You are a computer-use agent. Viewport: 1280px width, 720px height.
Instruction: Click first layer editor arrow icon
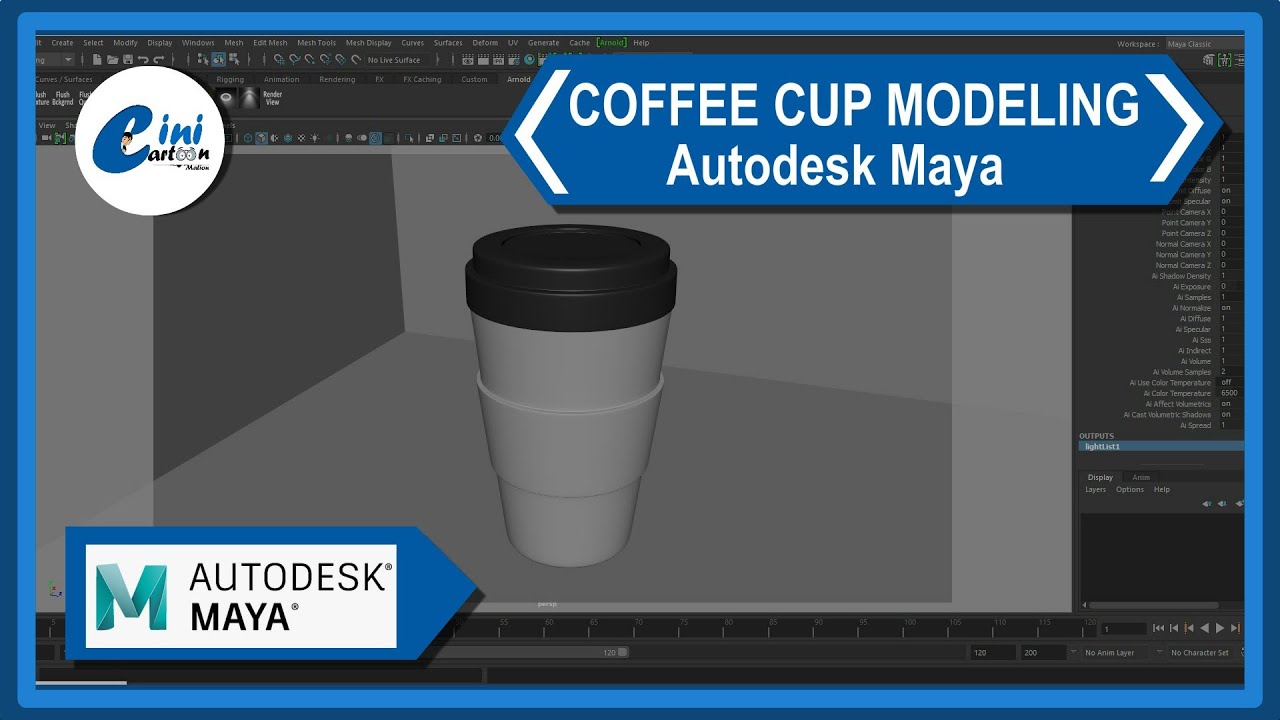click(x=1207, y=504)
